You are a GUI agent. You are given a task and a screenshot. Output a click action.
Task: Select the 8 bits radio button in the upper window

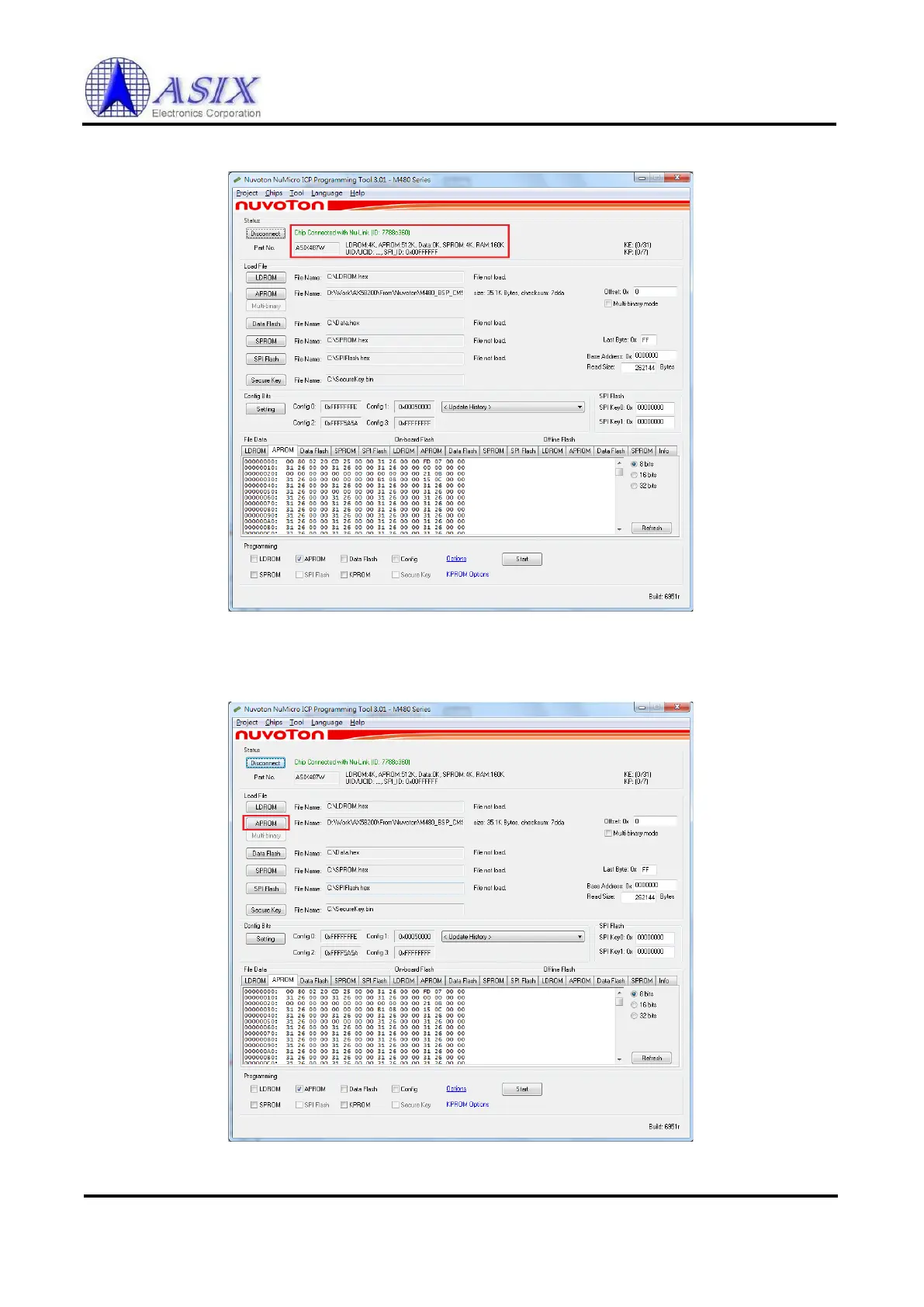coord(634,464)
